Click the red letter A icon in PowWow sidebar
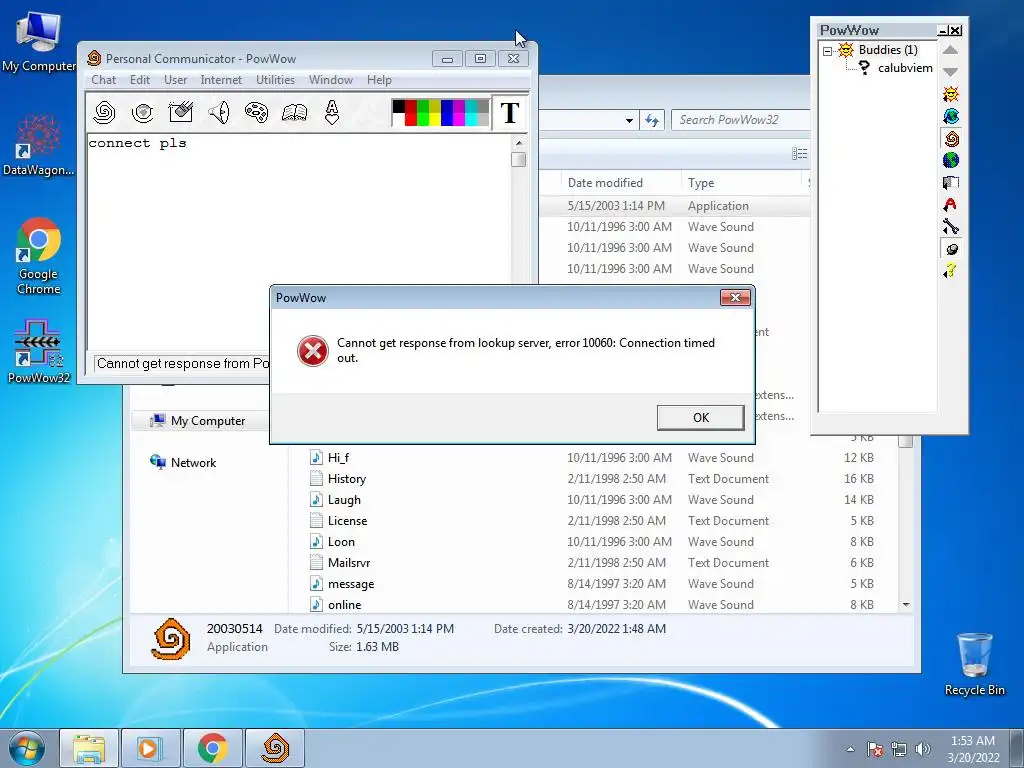The width and height of the screenshot is (1024, 768). click(x=951, y=204)
